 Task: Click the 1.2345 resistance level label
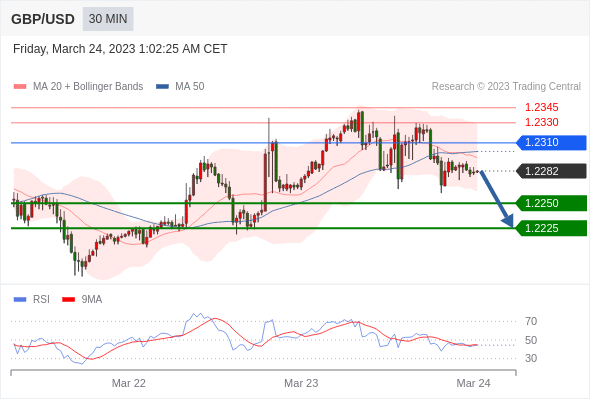(x=541, y=108)
